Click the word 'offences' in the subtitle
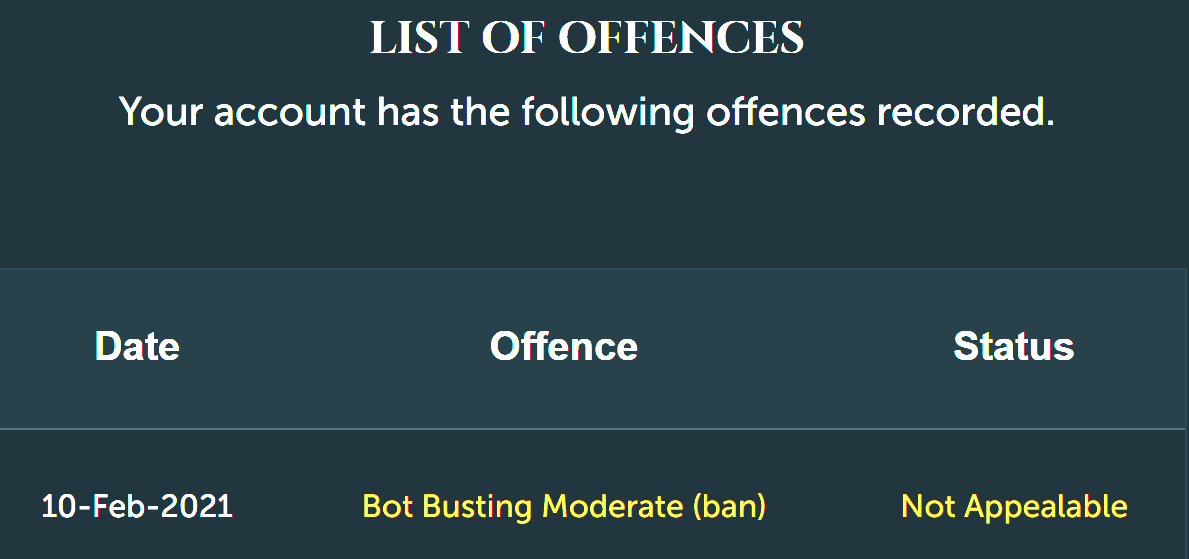This screenshot has height=559, width=1189. coord(786,111)
